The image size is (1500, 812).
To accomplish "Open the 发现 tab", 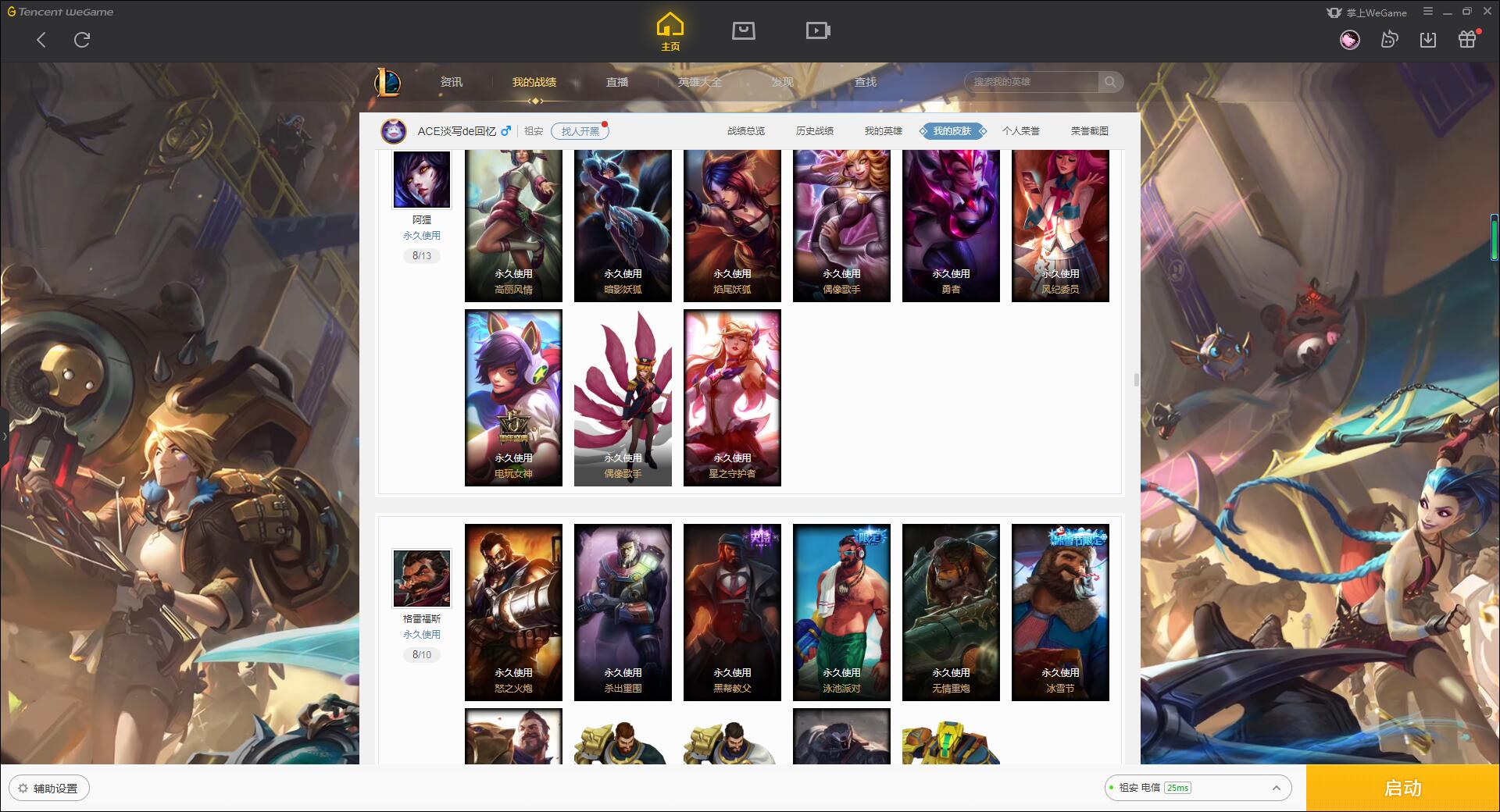I will click(x=782, y=82).
